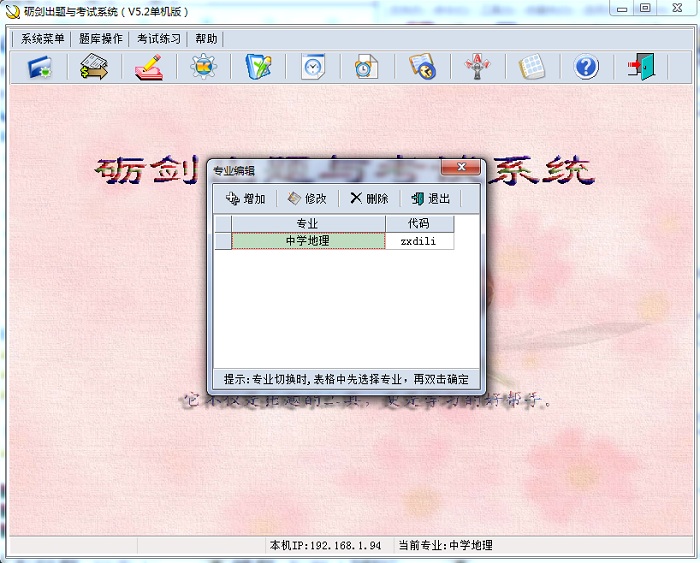Click the zxdili code cell

[419, 241]
